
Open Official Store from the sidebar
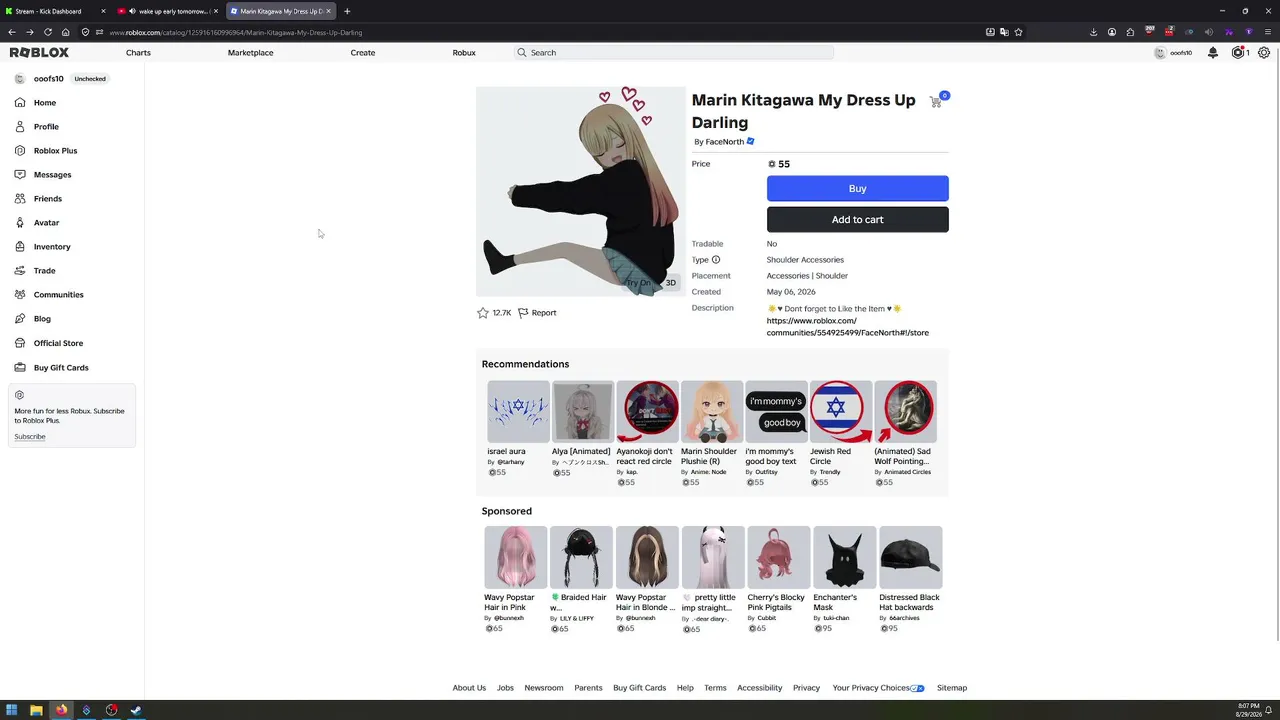[58, 343]
